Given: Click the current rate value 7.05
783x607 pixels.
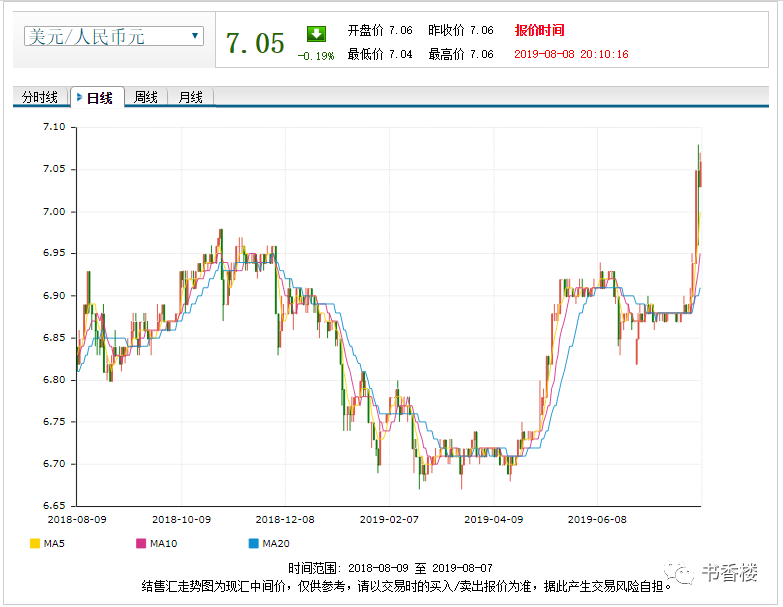Looking at the screenshot, I should pyautogui.click(x=255, y=43).
